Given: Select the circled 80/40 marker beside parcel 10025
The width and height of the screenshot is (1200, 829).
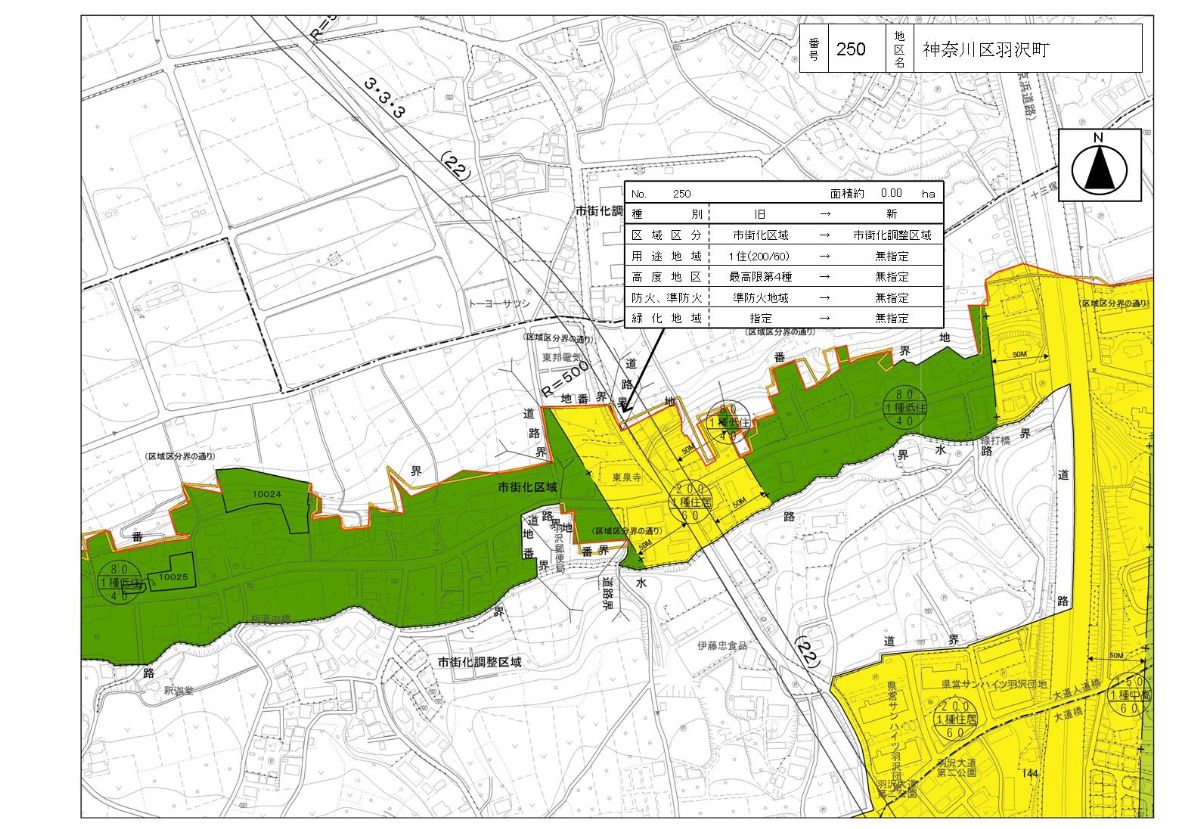Looking at the screenshot, I should 119,580.
